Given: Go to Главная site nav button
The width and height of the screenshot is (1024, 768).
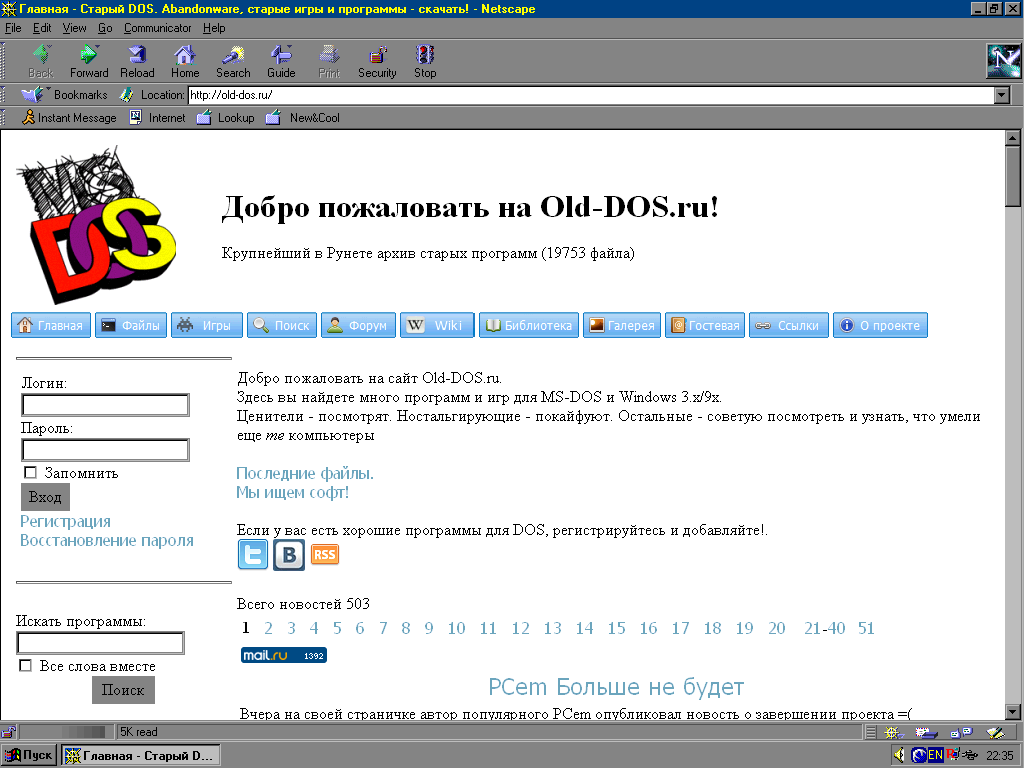Looking at the screenshot, I should click(51, 325).
